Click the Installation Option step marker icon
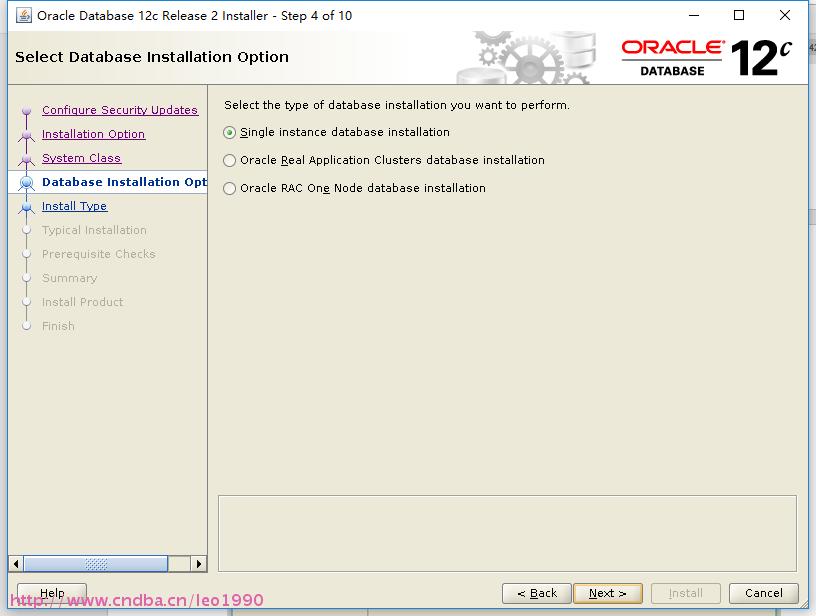Screen dimensions: 816x616 pyautogui.click(x=26, y=135)
